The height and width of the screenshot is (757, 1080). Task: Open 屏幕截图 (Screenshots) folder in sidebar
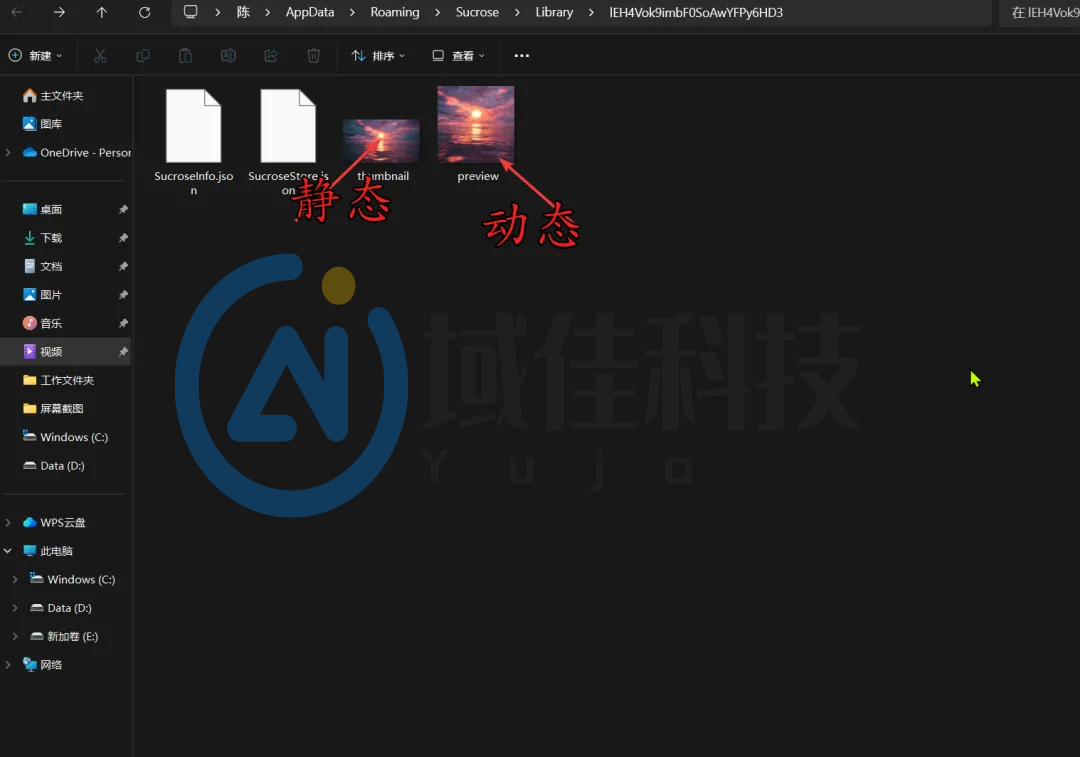(53, 408)
